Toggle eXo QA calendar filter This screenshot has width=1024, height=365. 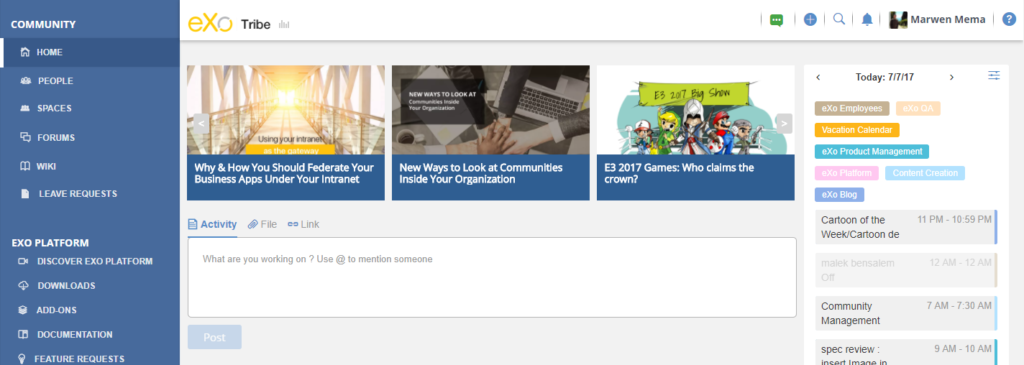(x=918, y=108)
